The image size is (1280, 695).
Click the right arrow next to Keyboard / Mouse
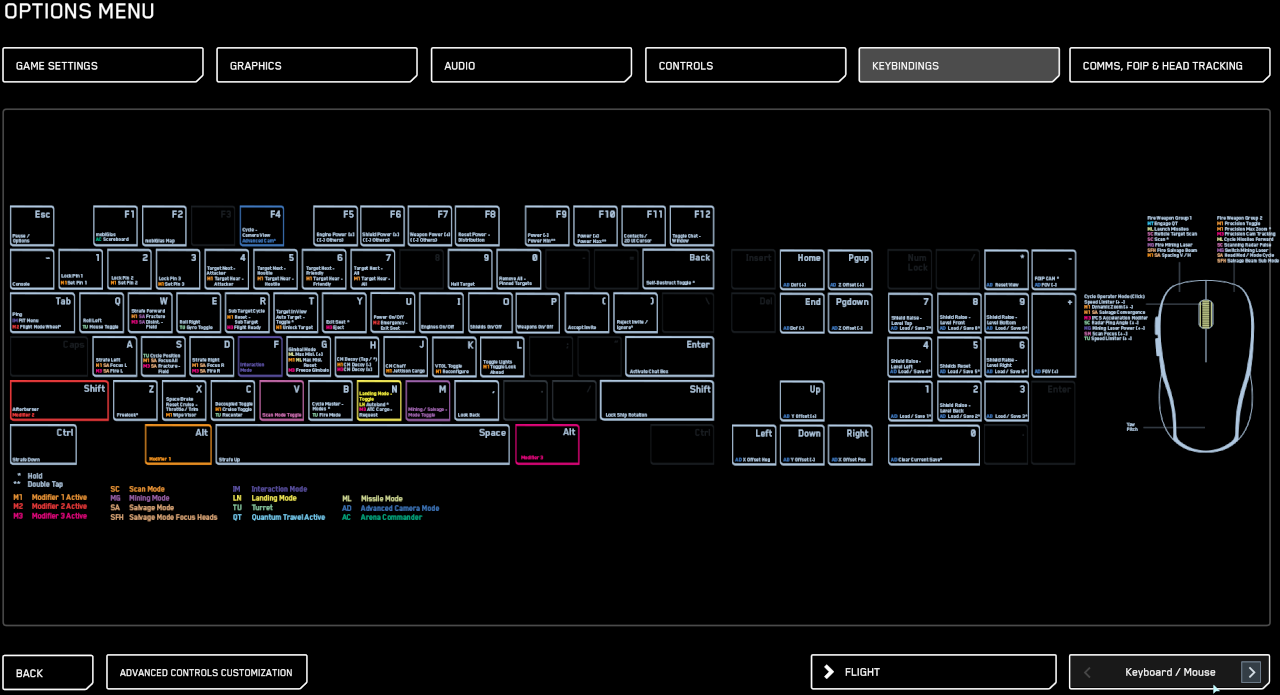(x=1251, y=672)
